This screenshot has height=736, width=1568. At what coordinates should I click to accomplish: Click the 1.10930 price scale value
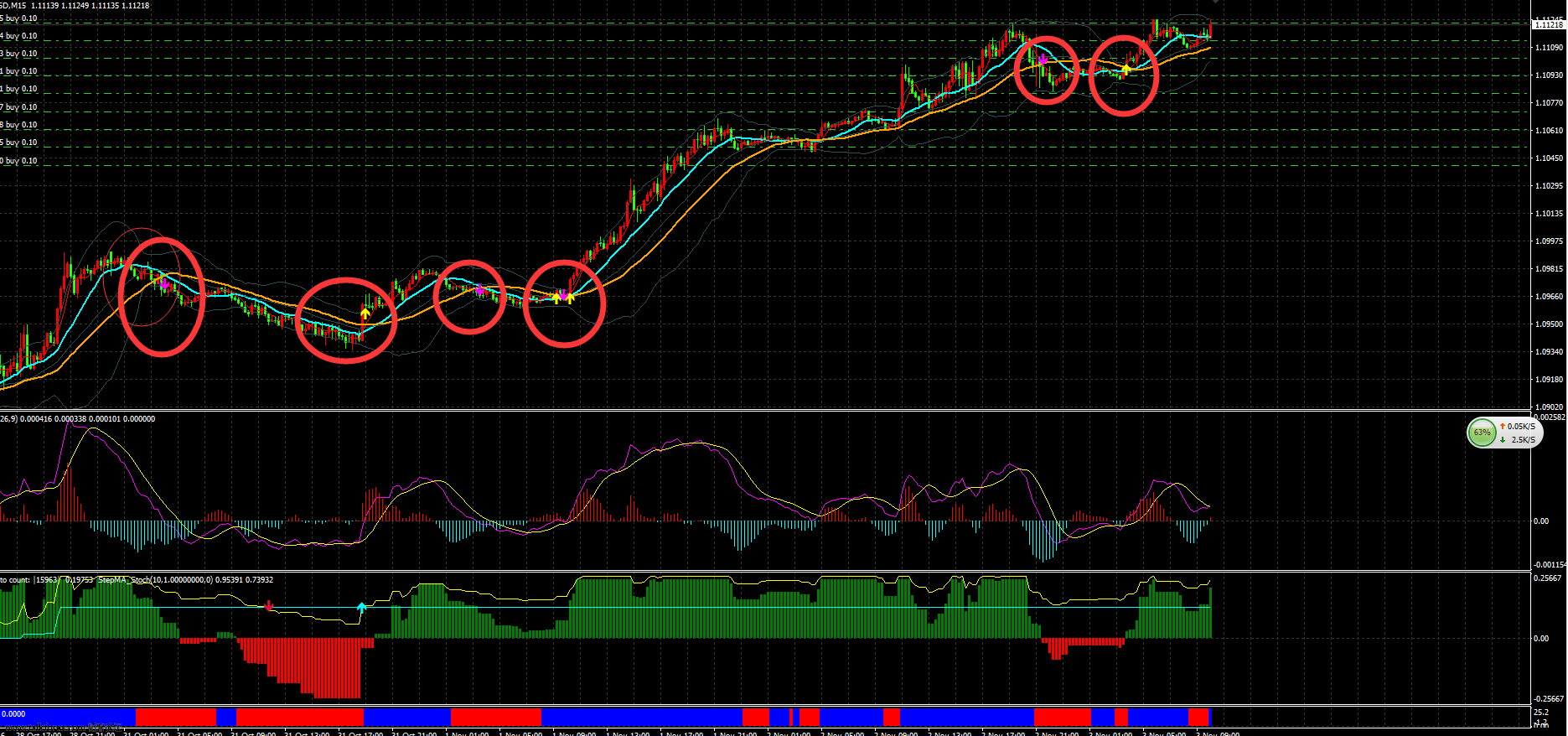1549,75
